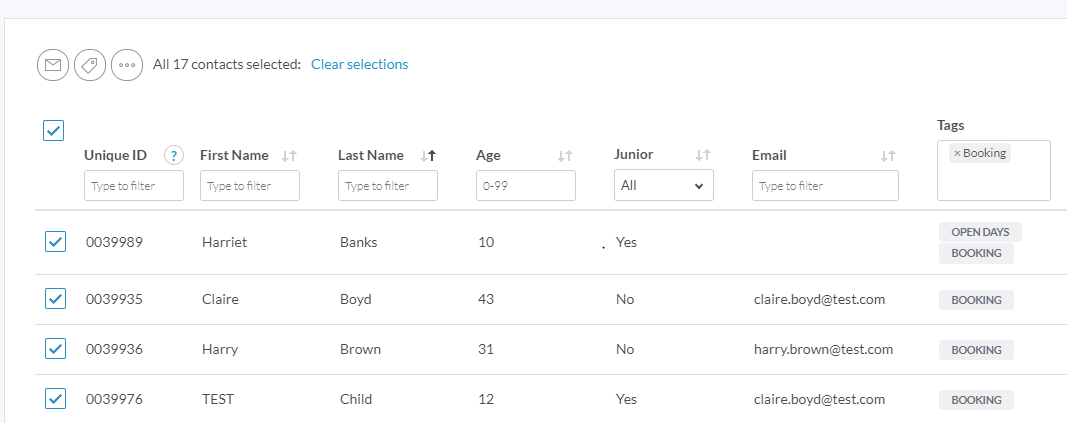
Task: Open the Junior filter dropdown
Action: click(x=663, y=186)
